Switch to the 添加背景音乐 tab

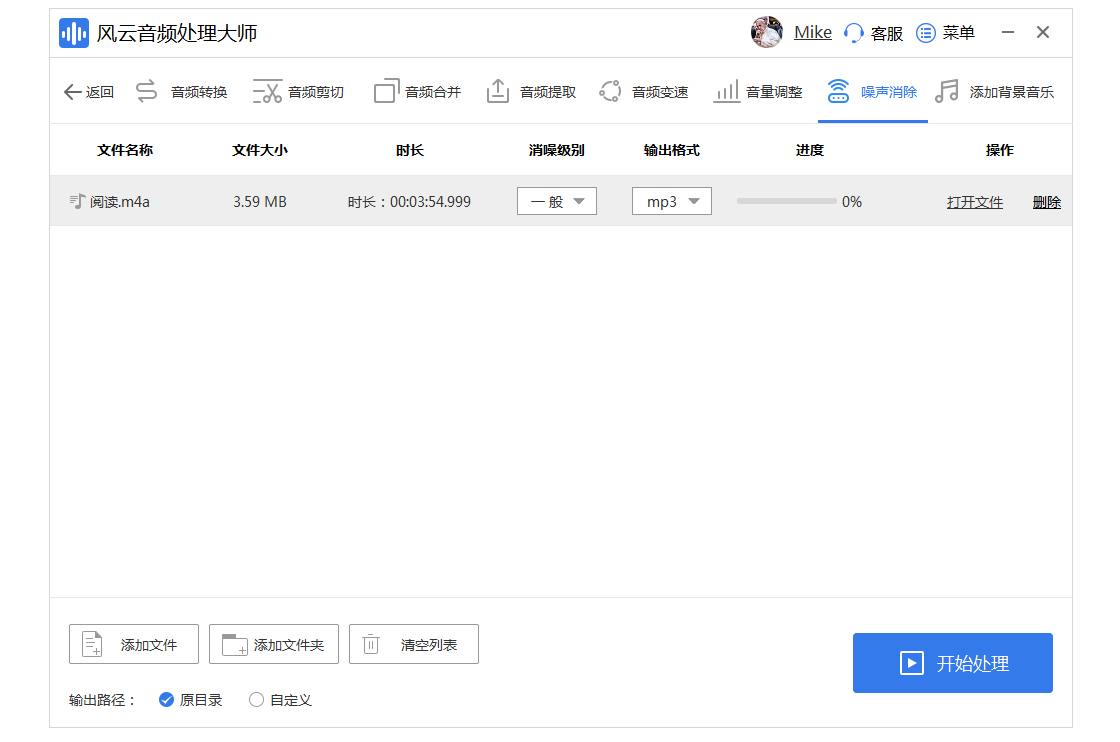(x=1011, y=92)
